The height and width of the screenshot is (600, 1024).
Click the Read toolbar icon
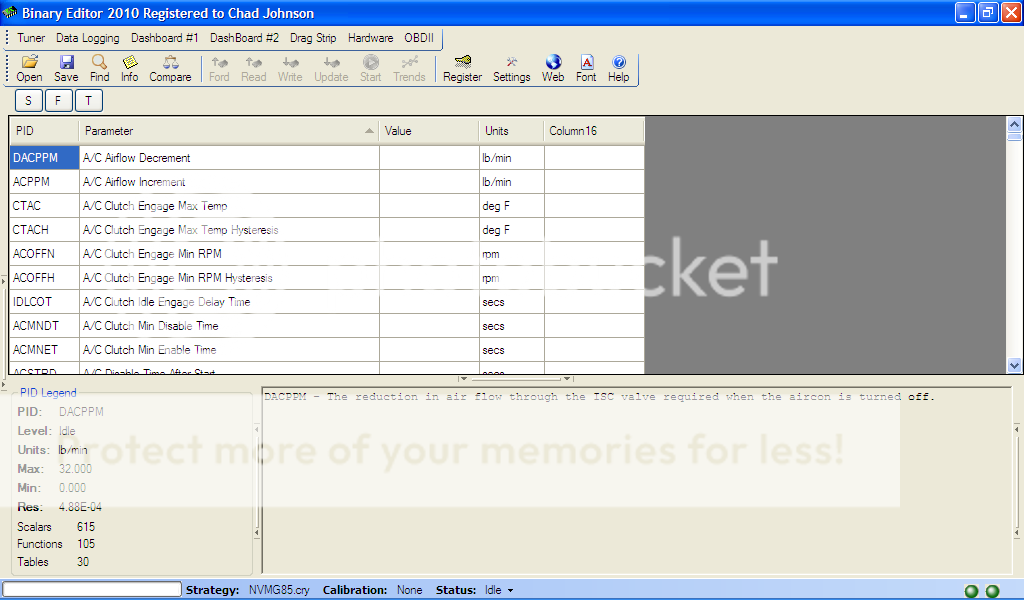253,69
